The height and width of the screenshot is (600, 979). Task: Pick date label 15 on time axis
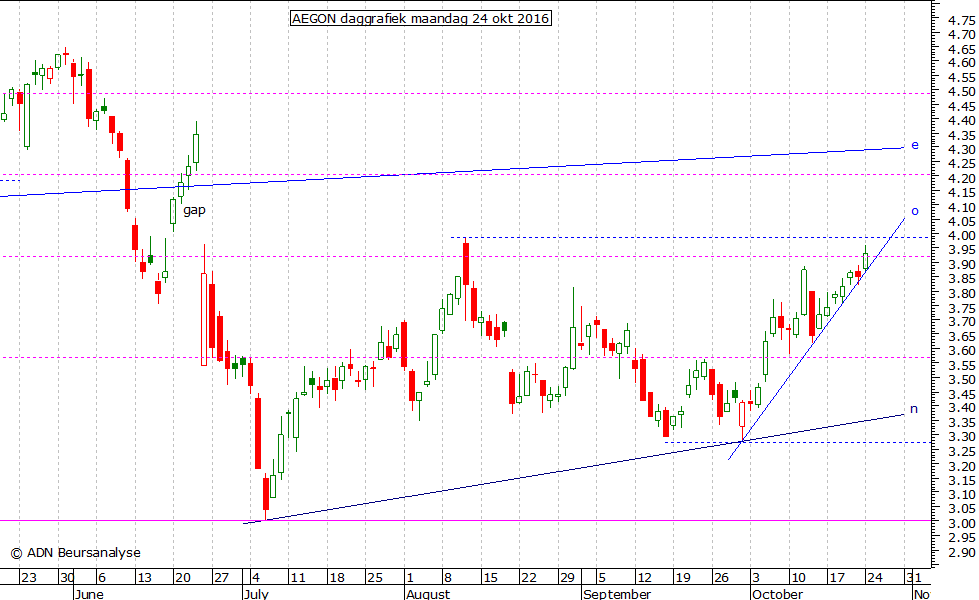click(x=490, y=578)
